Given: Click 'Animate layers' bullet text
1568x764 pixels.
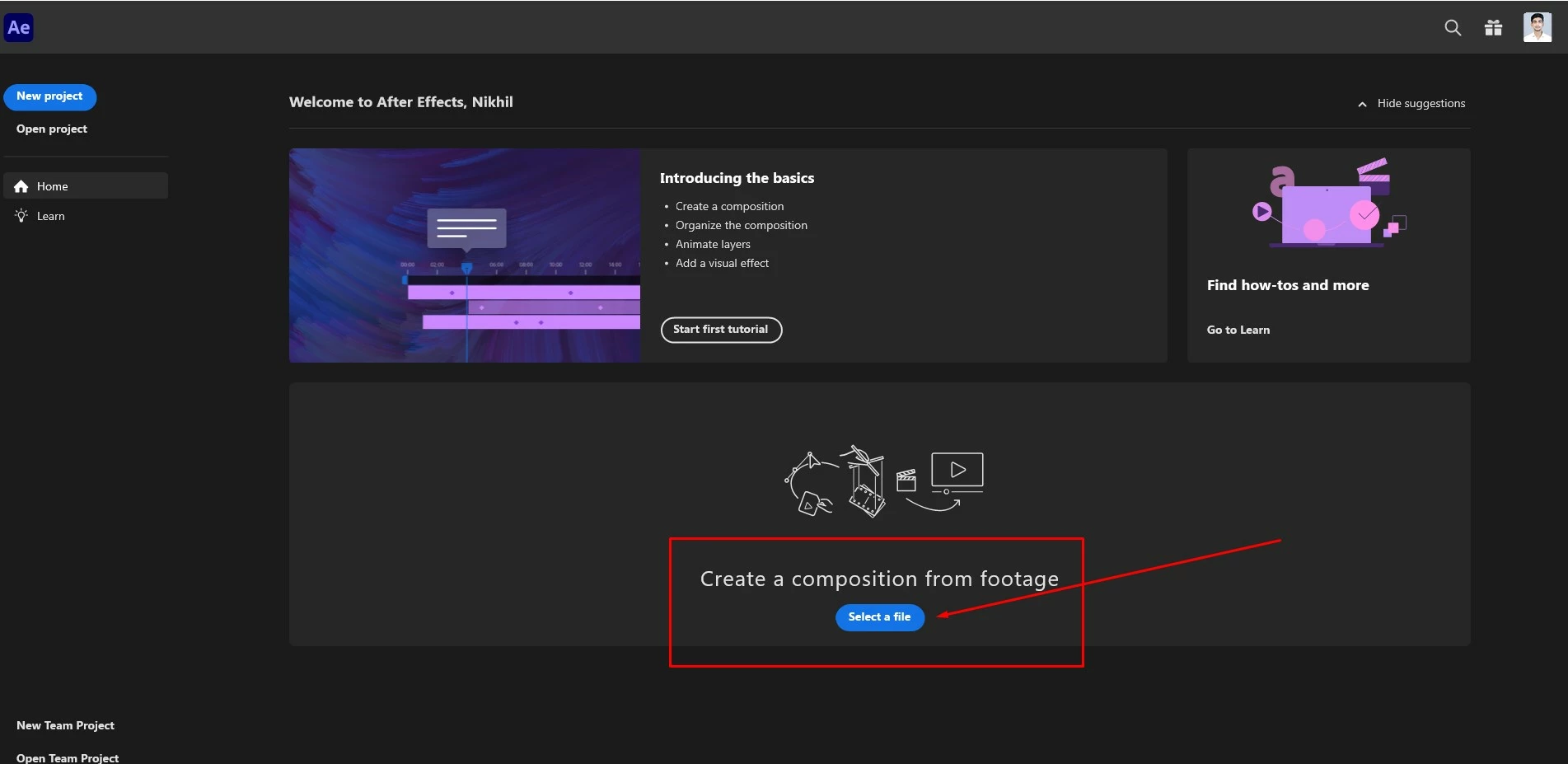Looking at the screenshot, I should (x=713, y=244).
